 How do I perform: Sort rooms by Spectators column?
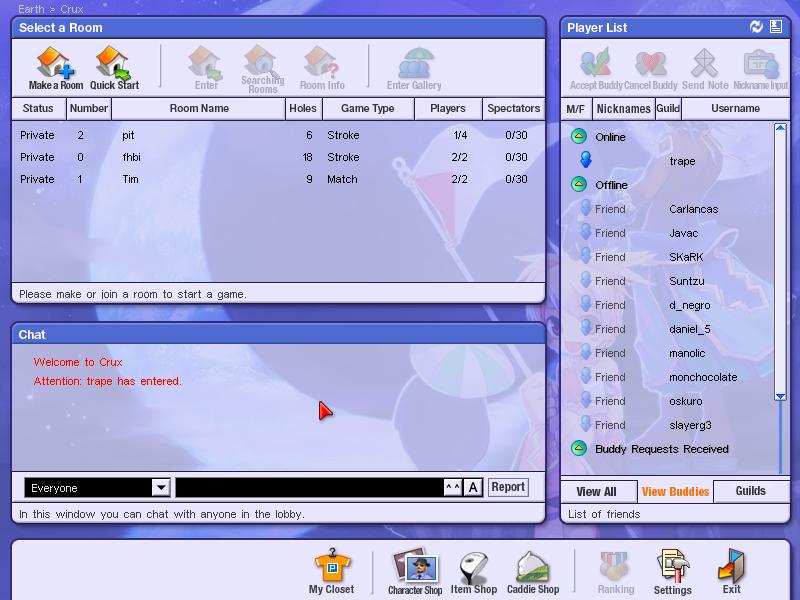(513, 108)
